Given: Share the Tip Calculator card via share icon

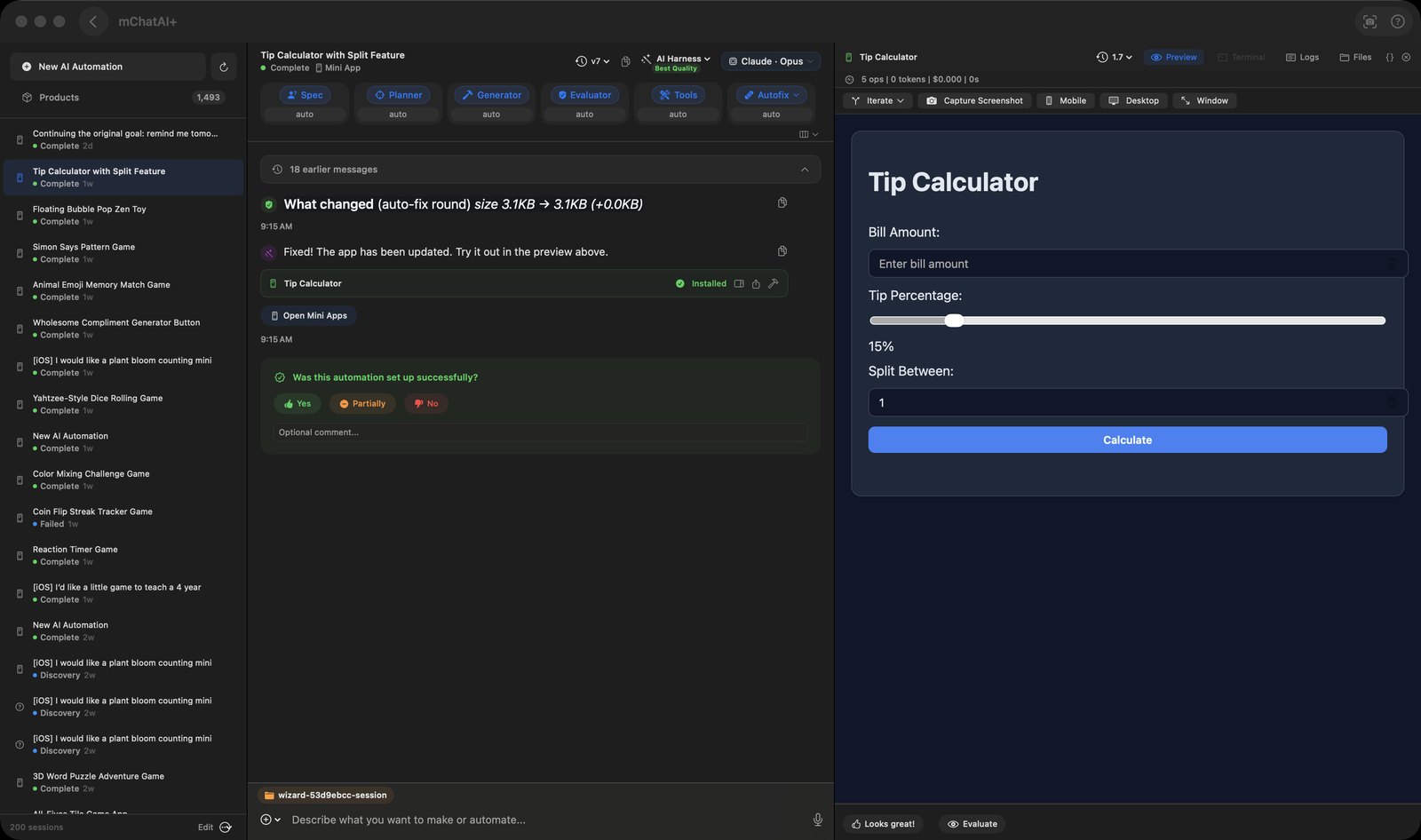Looking at the screenshot, I should [x=756, y=283].
